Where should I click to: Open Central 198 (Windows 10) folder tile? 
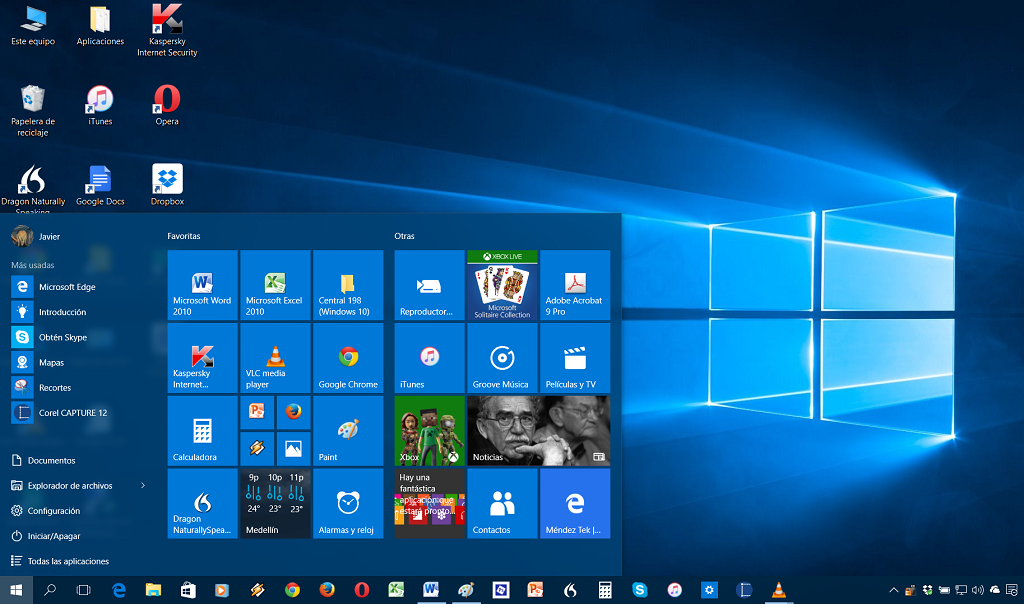tap(348, 285)
